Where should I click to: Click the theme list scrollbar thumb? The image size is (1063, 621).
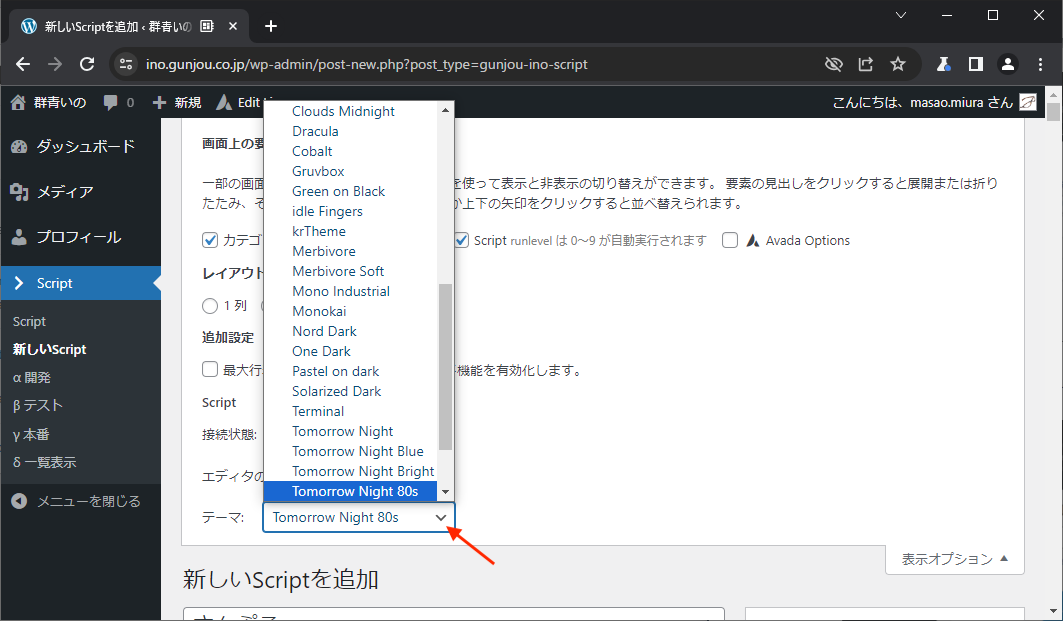446,365
